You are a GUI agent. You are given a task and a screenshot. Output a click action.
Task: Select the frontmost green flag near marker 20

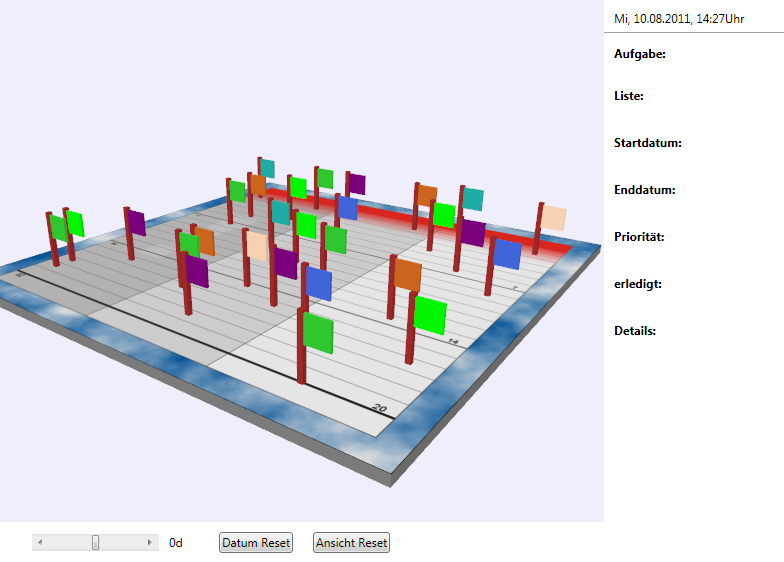[318, 332]
